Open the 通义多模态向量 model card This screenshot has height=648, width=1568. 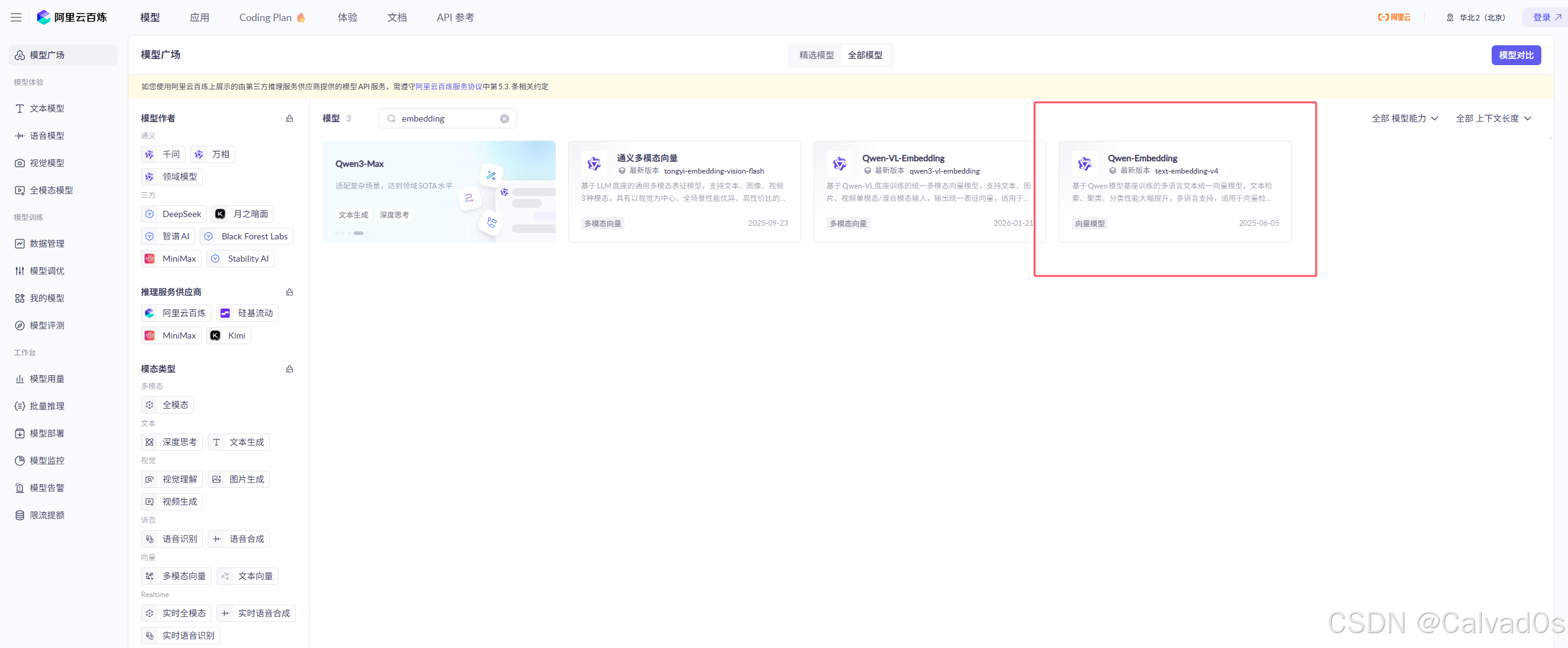click(x=685, y=192)
